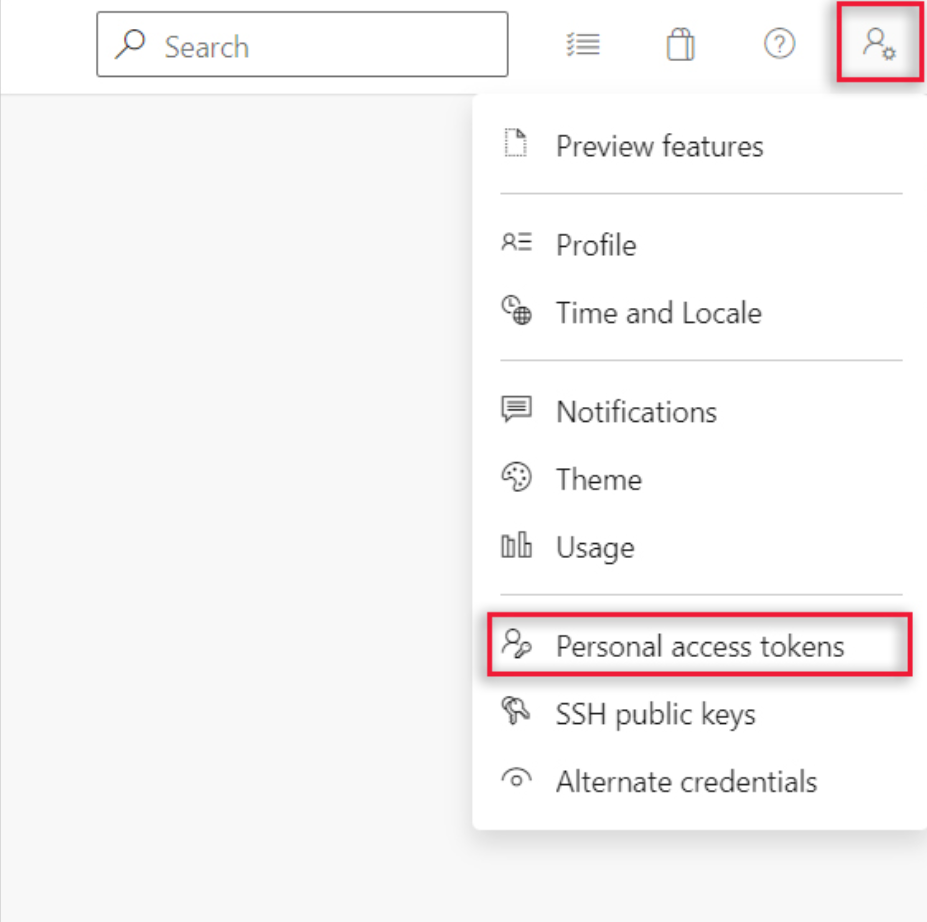The height and width of the screenshot is (922, 927).
Task: Click the Preview features page icon
Action: tap(515, 145)
